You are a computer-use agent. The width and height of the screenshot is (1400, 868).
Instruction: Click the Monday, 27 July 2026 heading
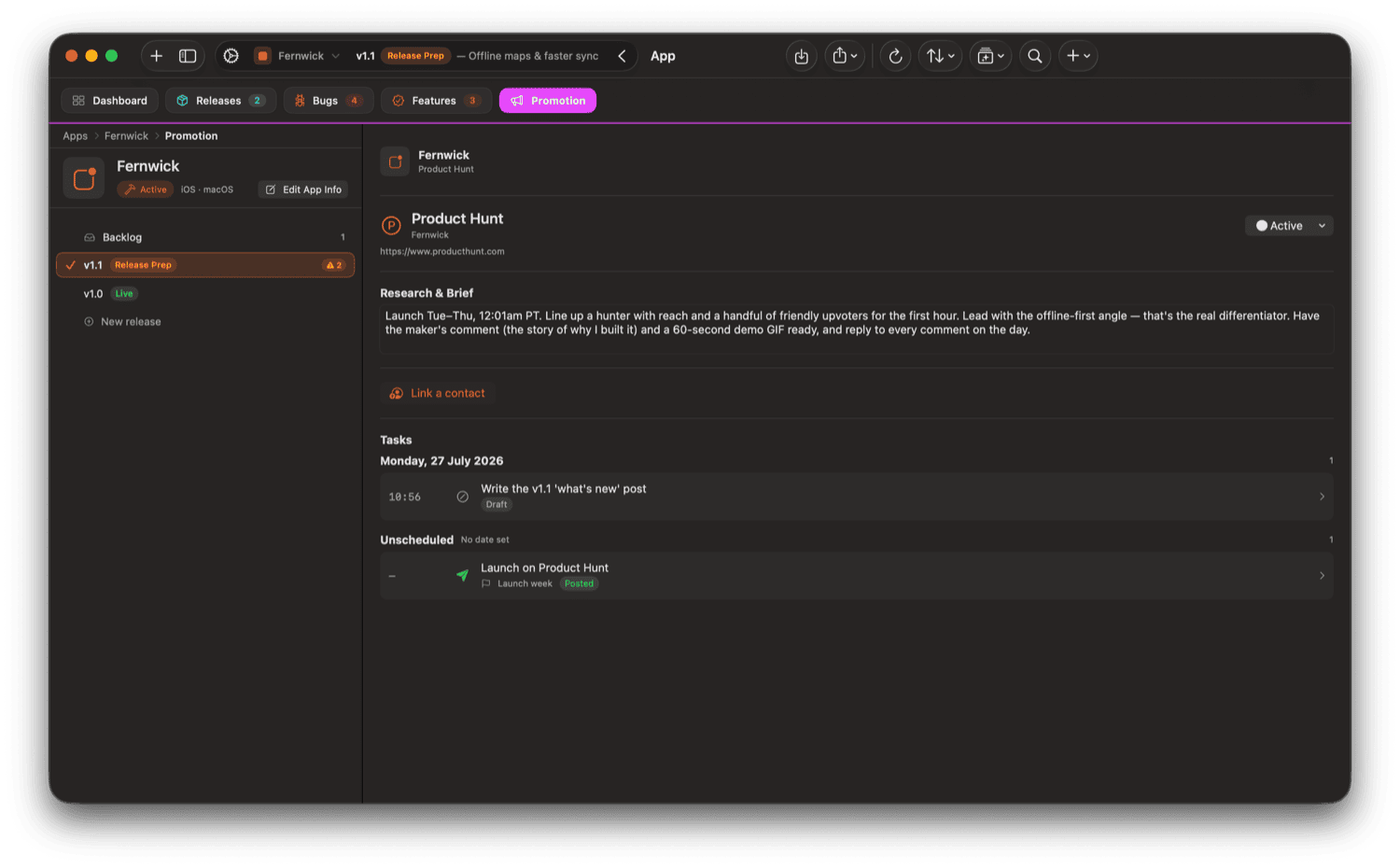[x=441, y=461]
